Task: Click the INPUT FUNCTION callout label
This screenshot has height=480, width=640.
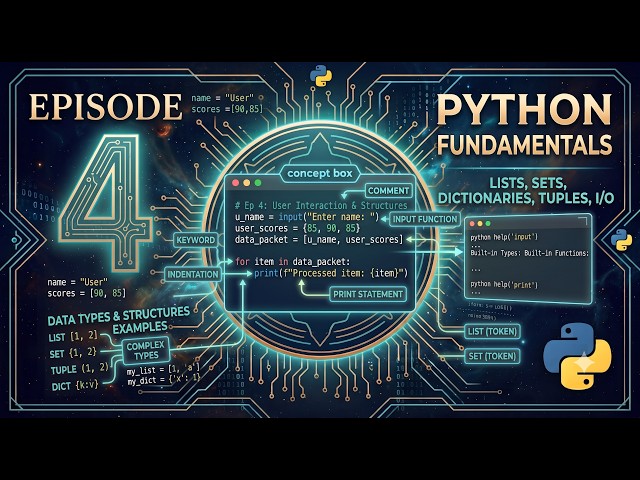Action: 424,219
